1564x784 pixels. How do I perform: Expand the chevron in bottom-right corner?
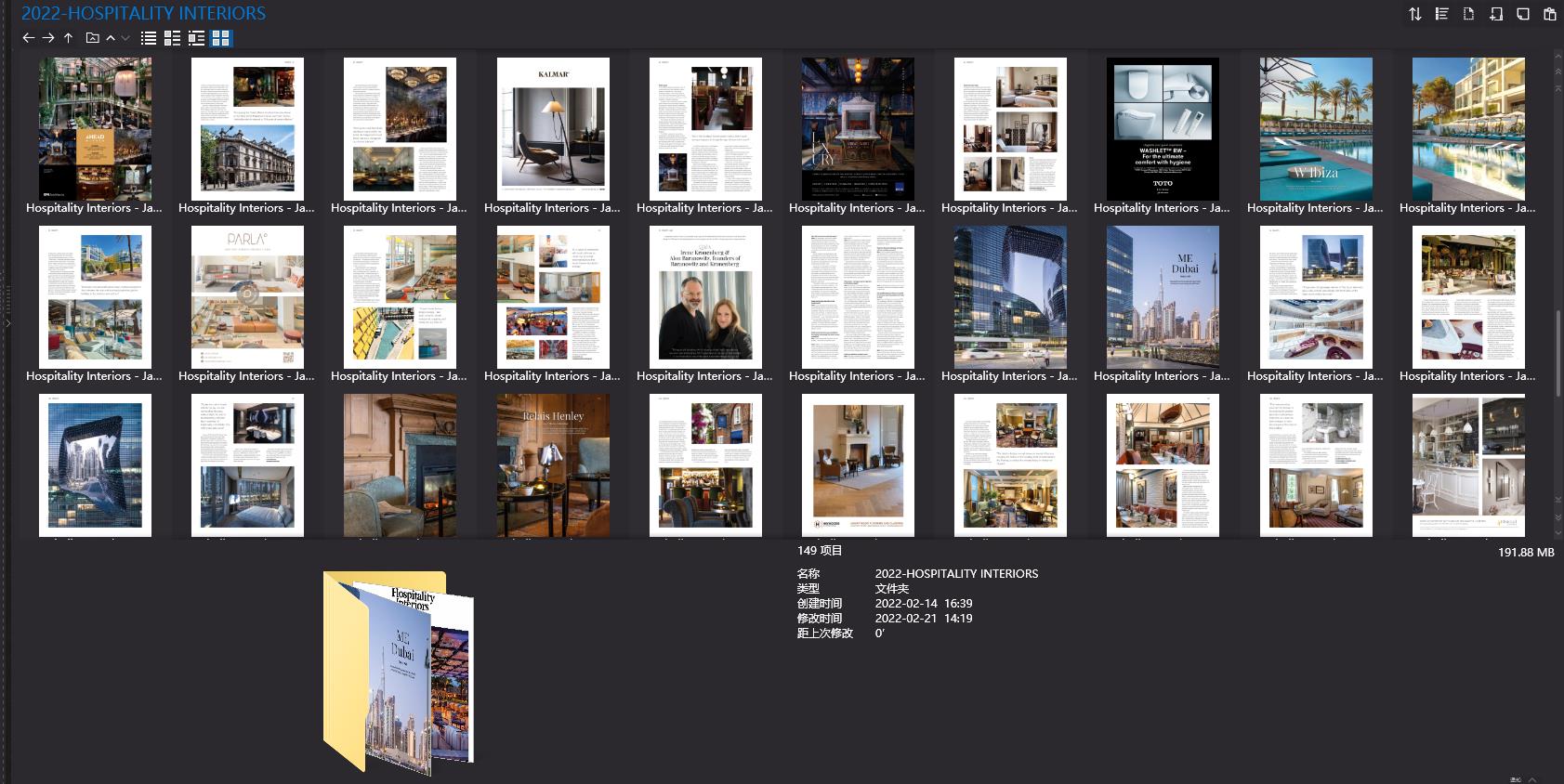click(1532, 779)
